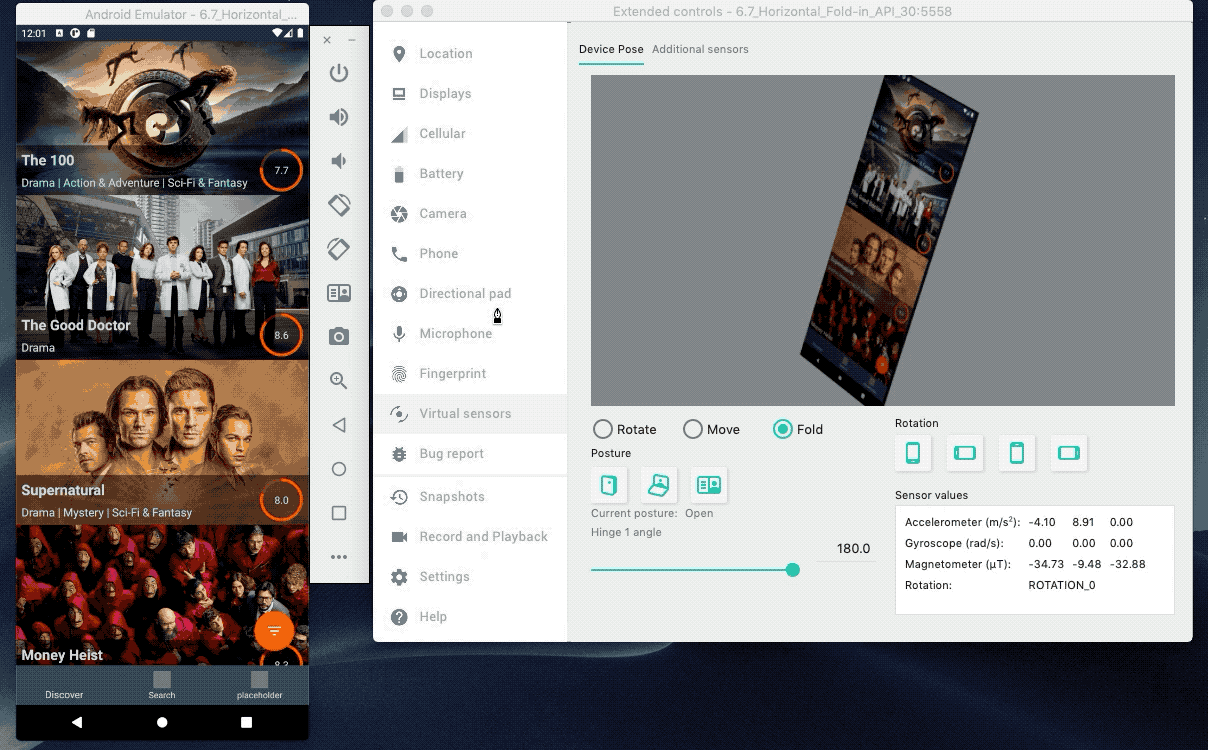
Task: Click the Hinge 1 angle slider handle
Action: tap(793, 570)
